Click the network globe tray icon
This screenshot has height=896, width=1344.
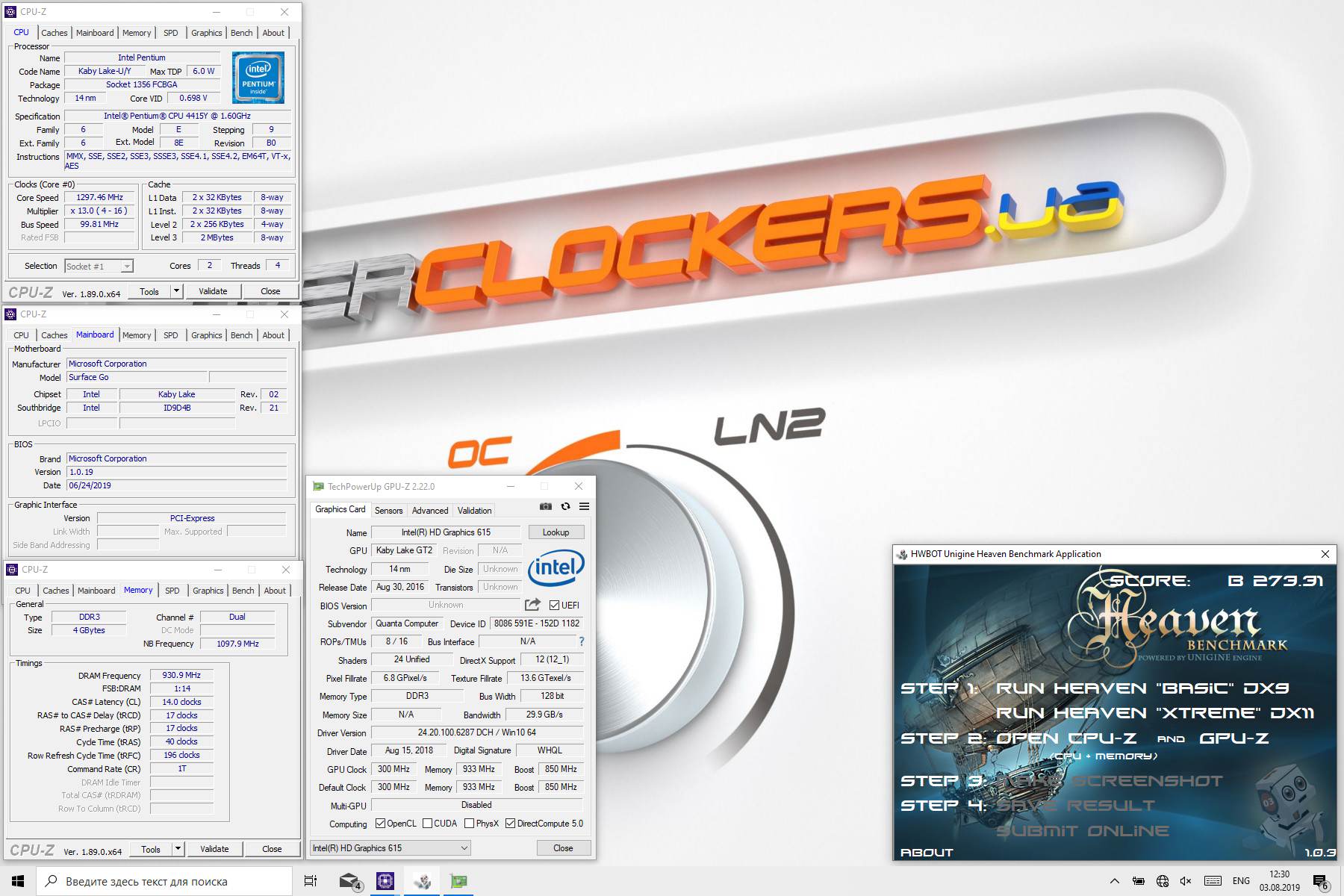[x=1163, y=881]
